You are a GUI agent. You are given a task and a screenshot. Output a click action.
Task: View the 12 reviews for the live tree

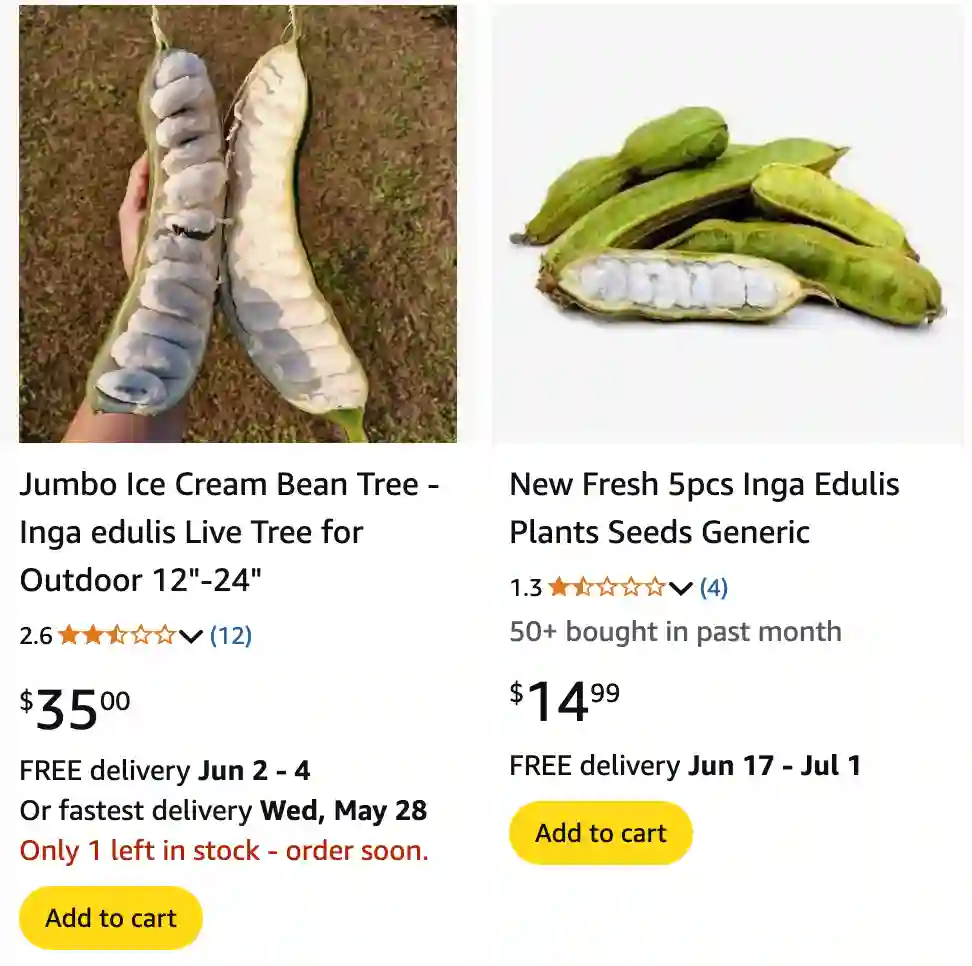(x=231, y=635)
